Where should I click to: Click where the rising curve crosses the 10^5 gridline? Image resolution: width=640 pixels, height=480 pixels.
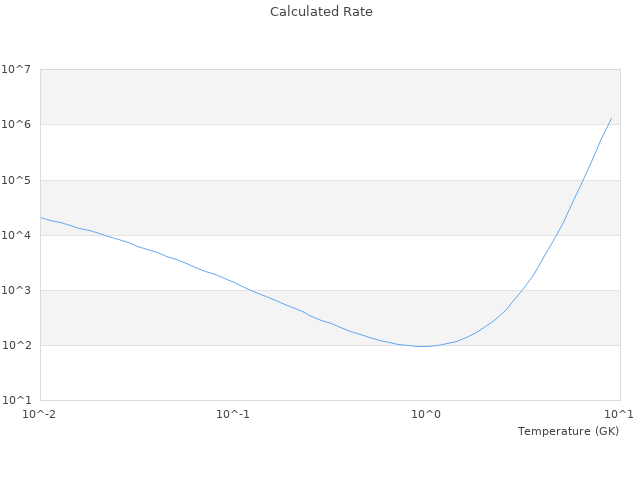click(x=583, y=180)
